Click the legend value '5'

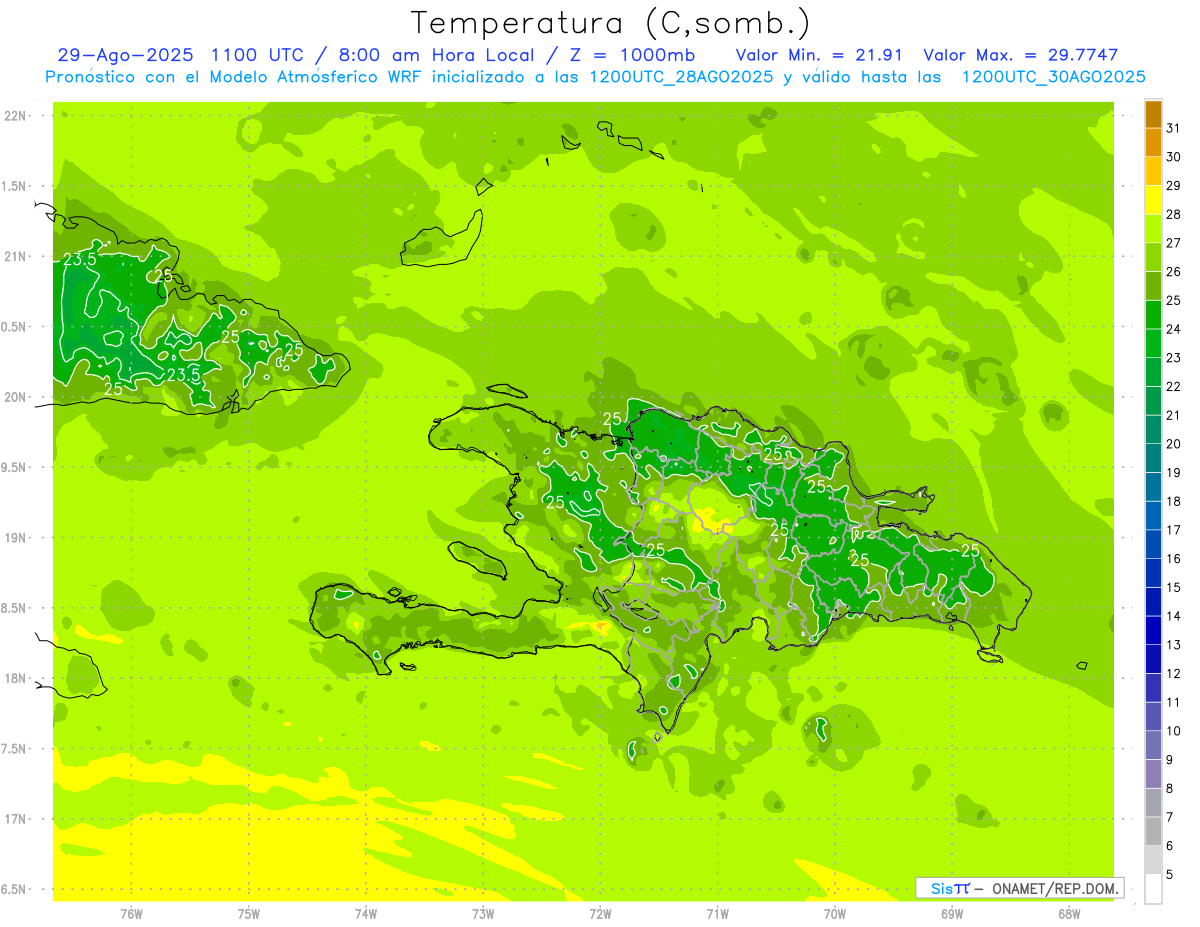1170,874
